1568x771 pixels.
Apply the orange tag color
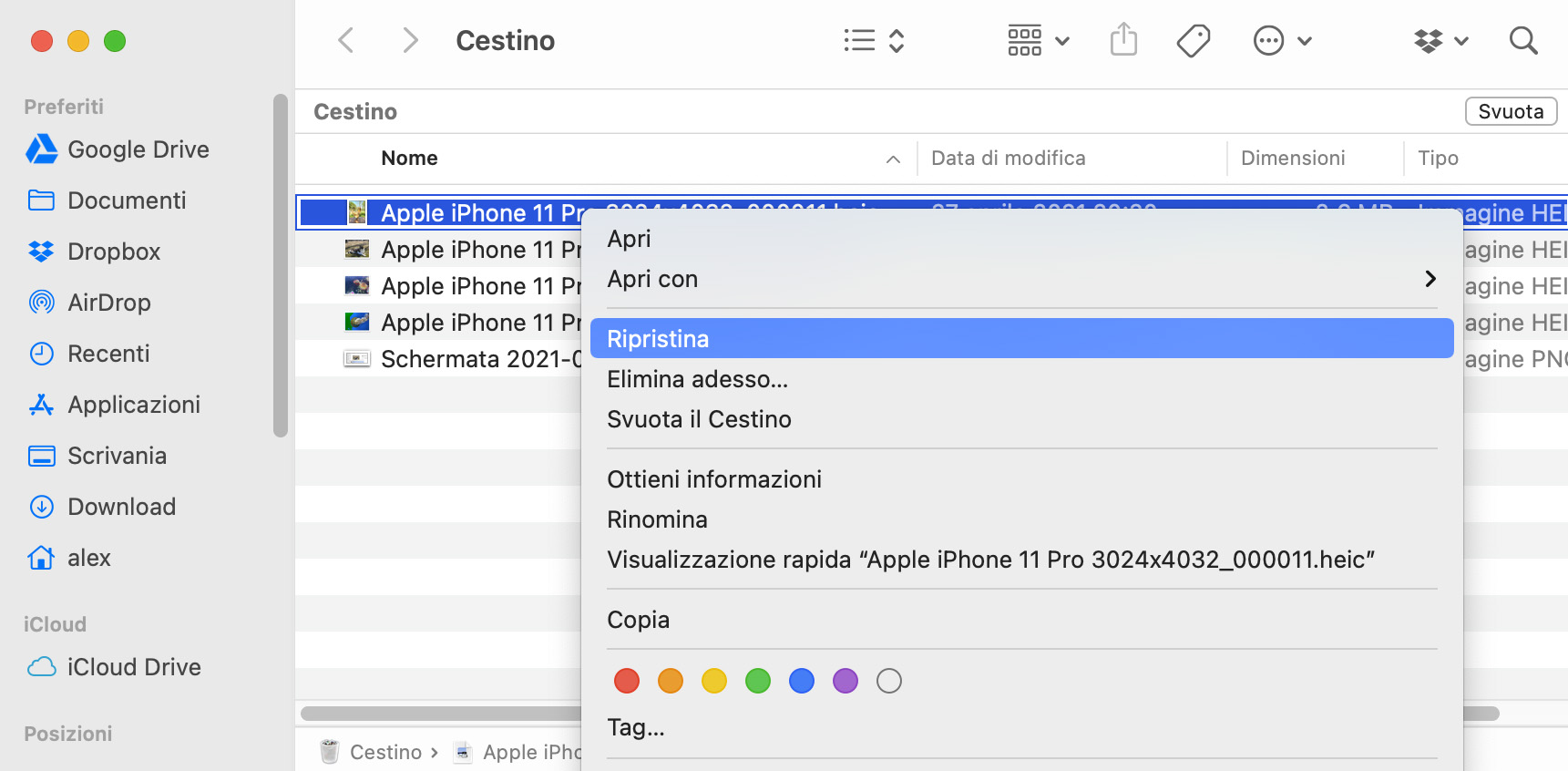click(671, 681)
